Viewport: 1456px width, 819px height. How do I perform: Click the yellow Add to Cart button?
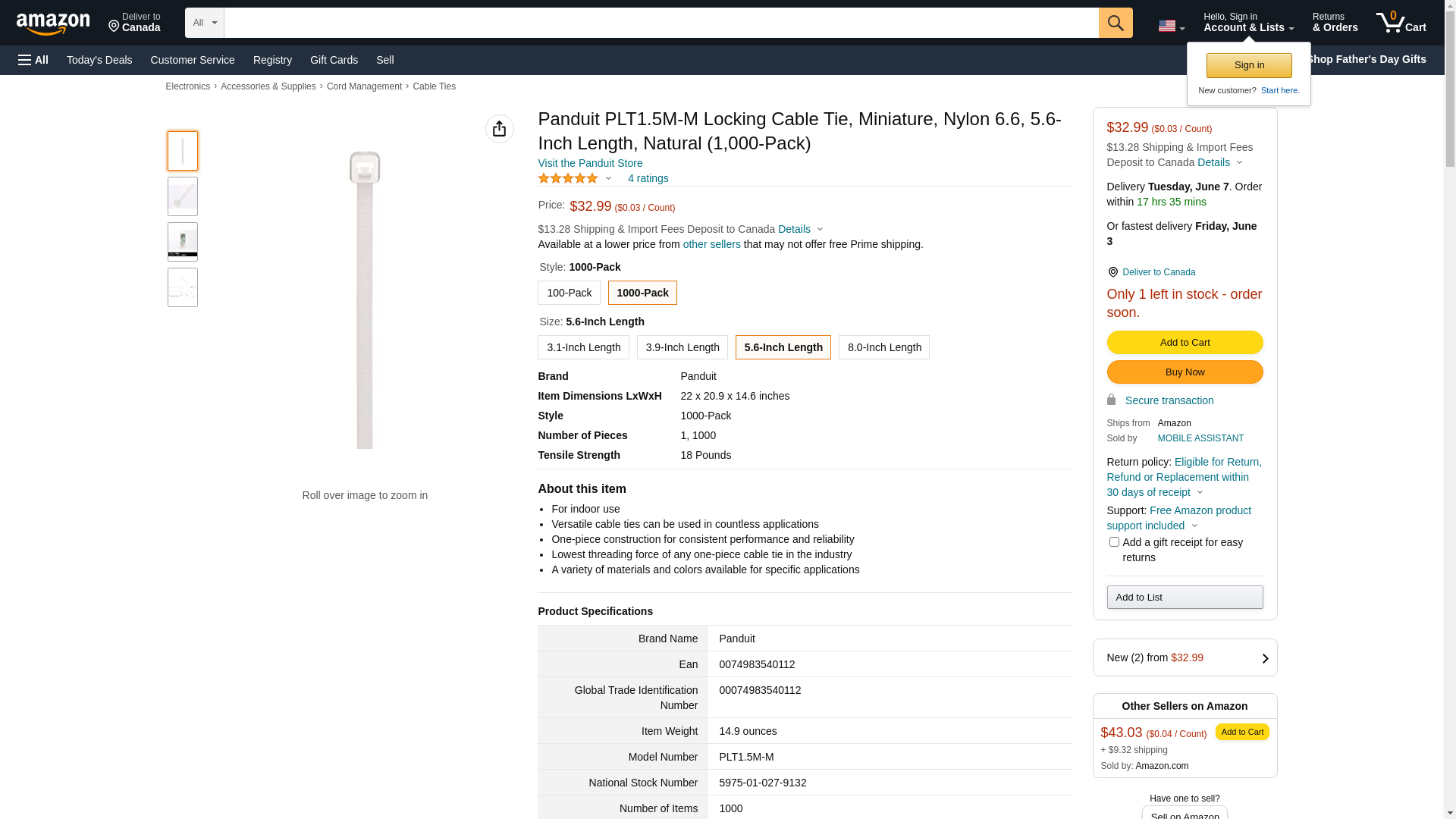pos(1185,343)
